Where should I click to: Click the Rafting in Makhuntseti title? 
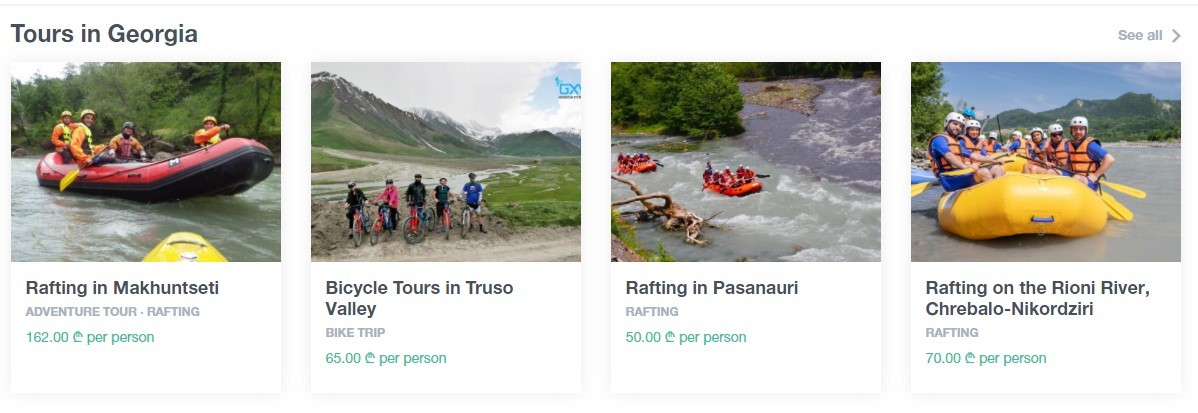point(122,288)
